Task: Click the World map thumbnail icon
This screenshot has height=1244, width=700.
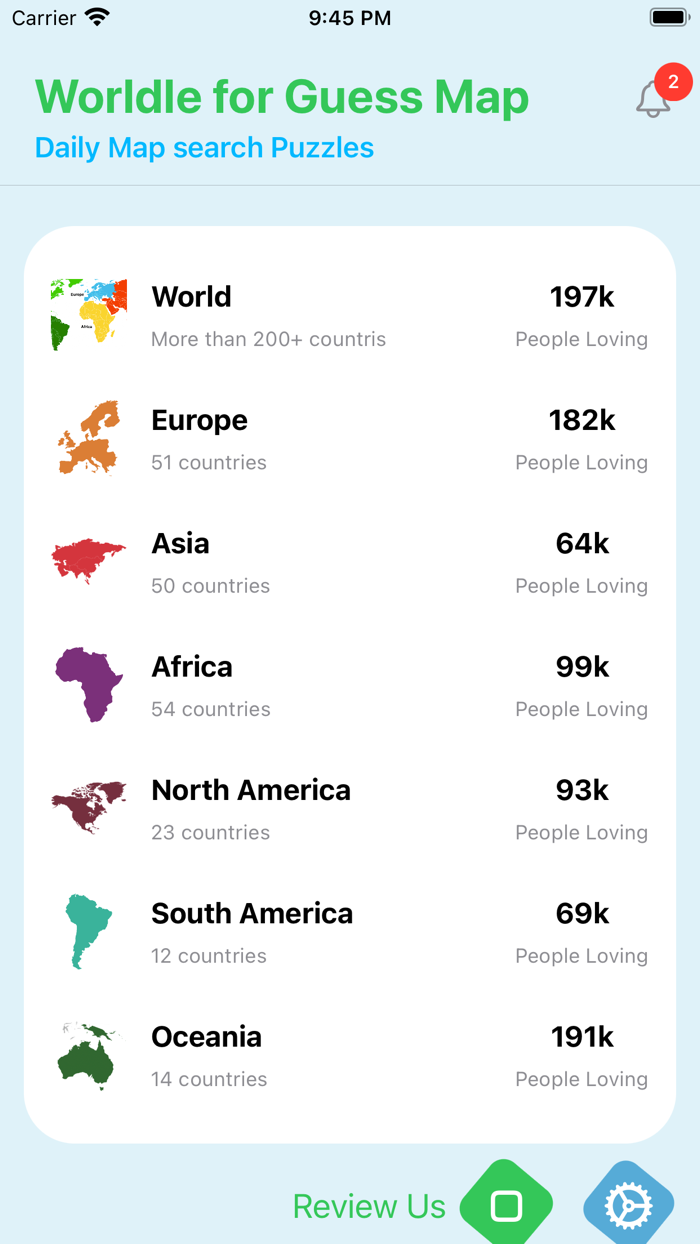Action: pos(88,313)
